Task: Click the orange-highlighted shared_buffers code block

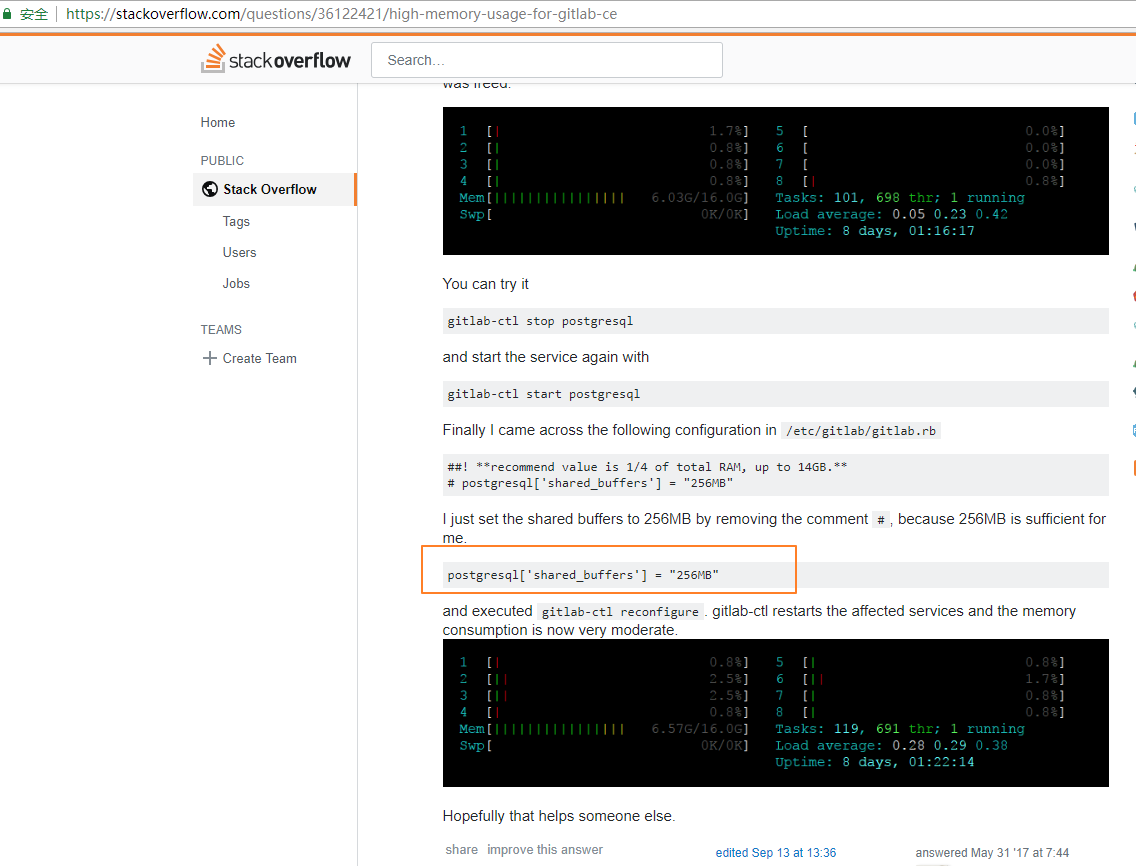Action: (607, 569)
